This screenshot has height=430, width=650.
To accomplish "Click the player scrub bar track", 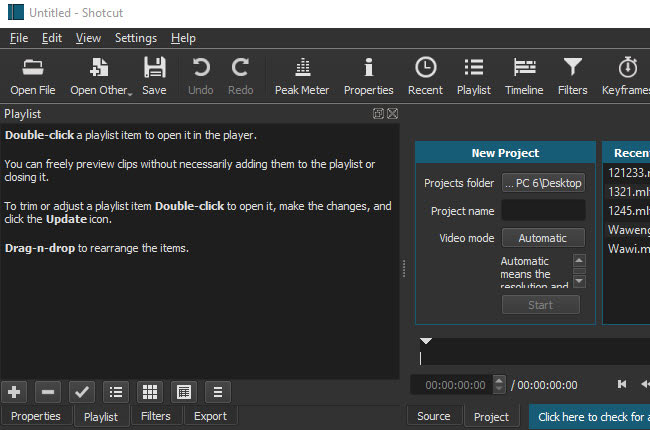I will 535,352.
